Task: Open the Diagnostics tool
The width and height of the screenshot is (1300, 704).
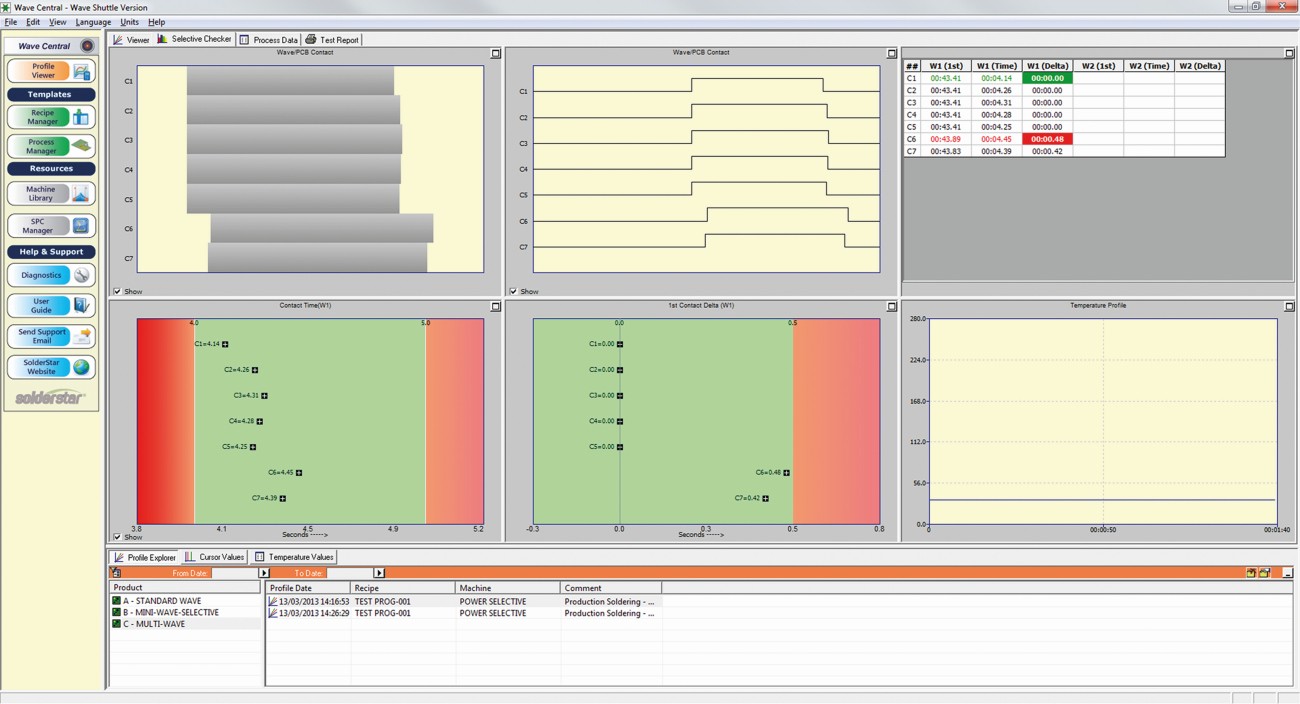Action: coord(51,275)
